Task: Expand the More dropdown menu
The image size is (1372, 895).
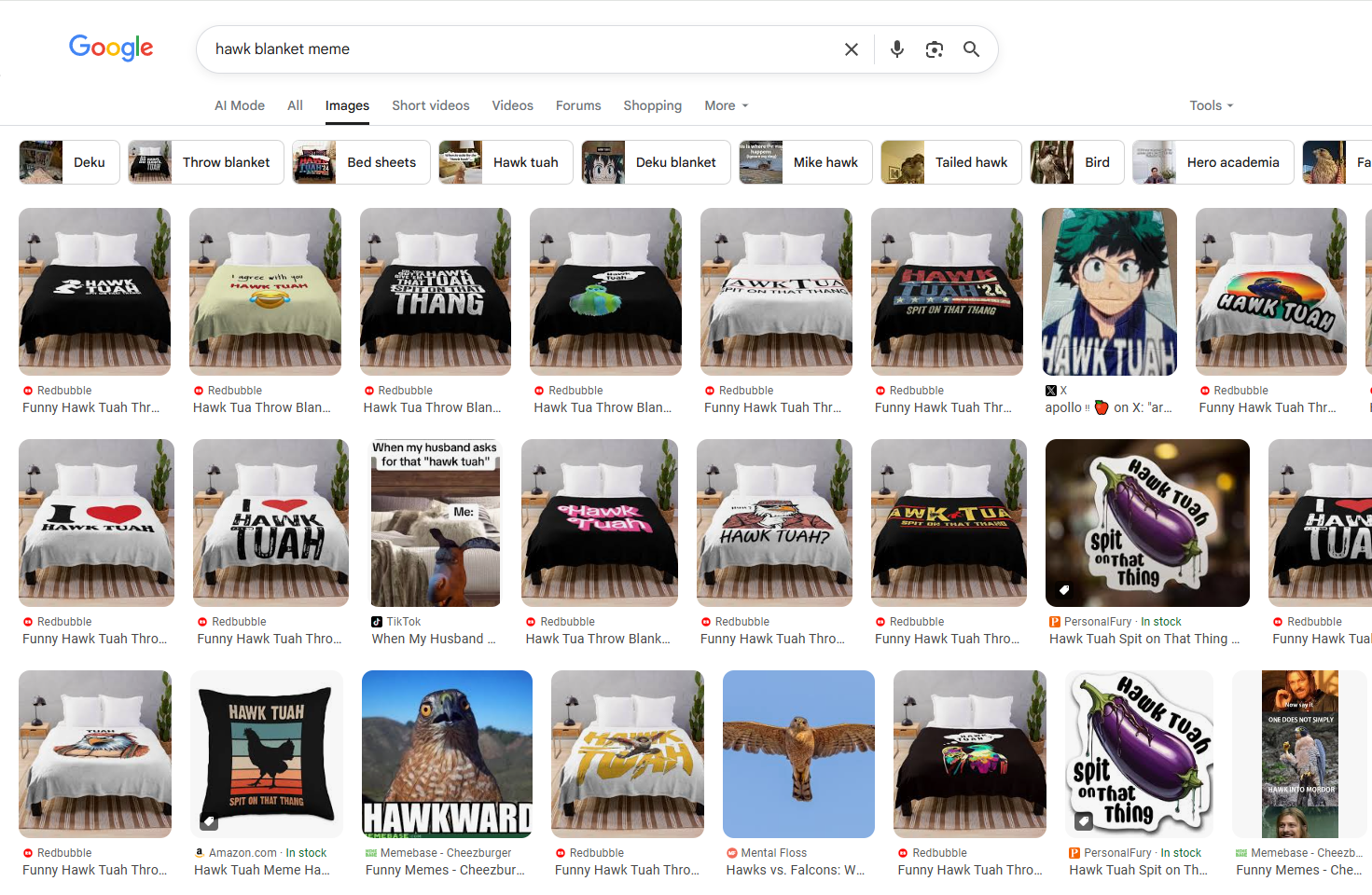Action: tap(727, 105)
